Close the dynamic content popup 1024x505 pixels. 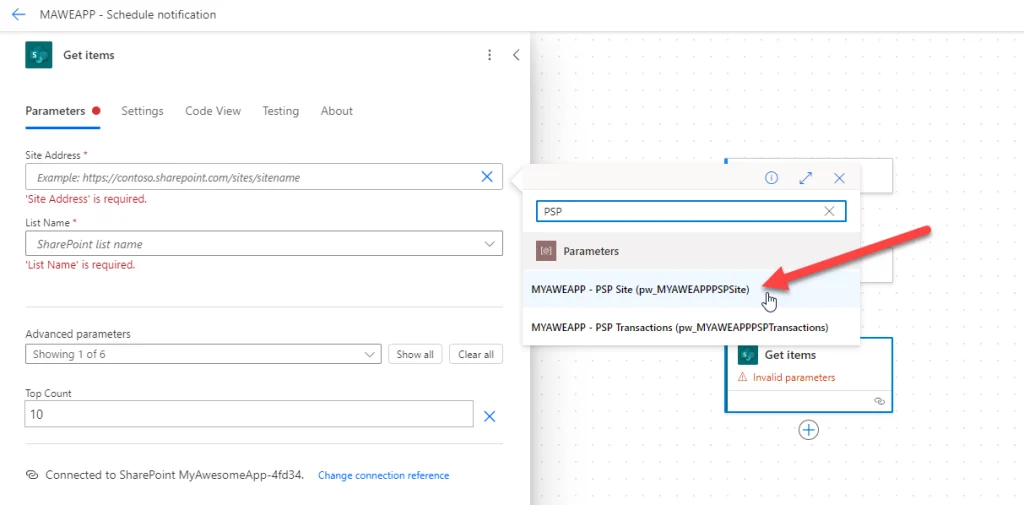tap(840, 178)
